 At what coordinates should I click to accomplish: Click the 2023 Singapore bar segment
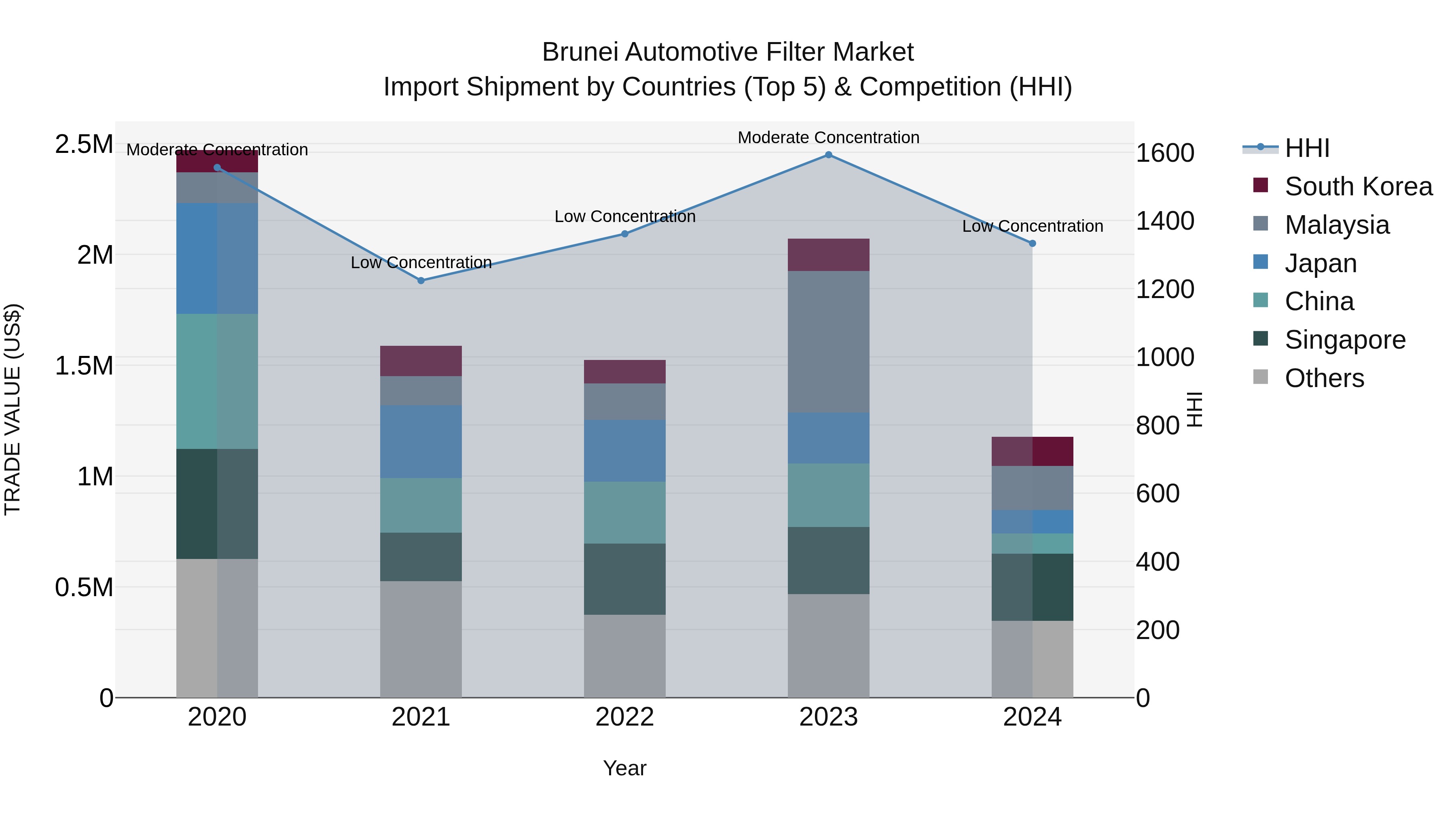pyautogui.click(x=829, y=561)
